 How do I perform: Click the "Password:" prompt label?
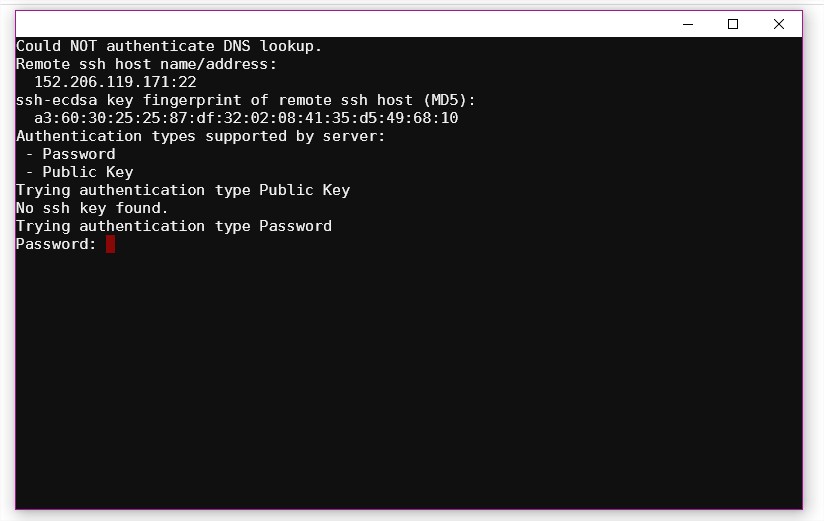tap(56, 244)
